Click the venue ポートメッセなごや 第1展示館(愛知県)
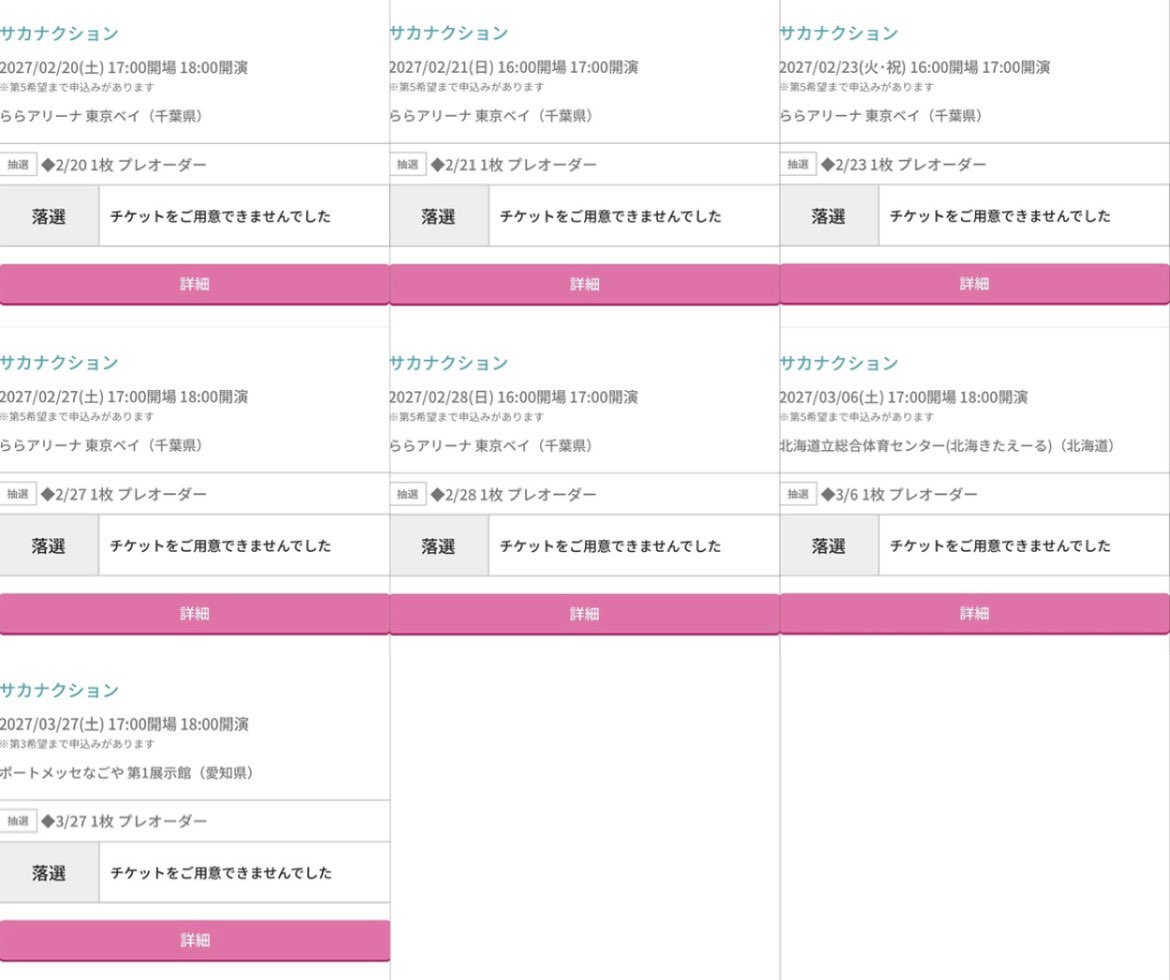This screenshot has width=1170, height=980. tap(128, 773)
